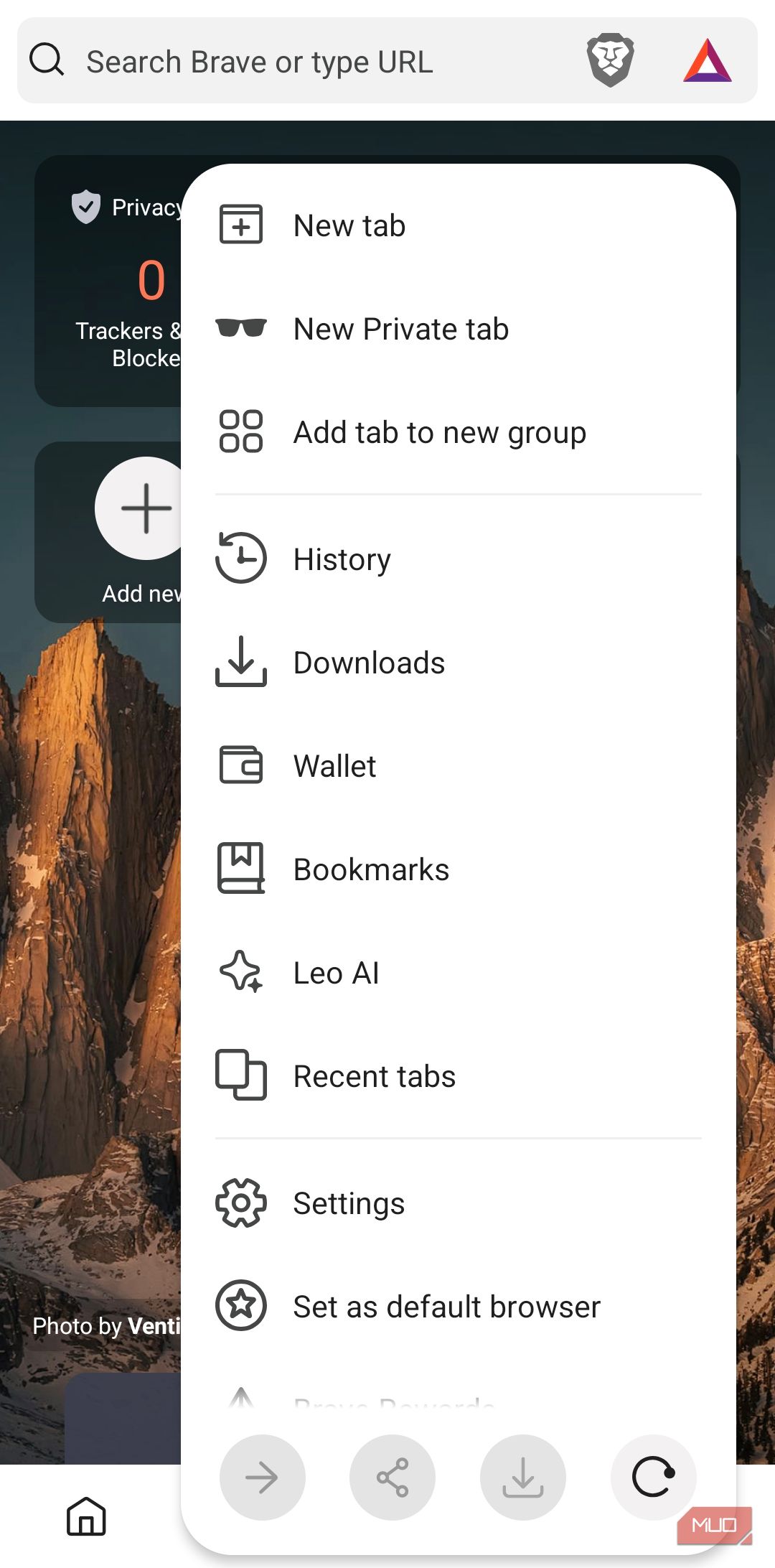Choose Add tab to new group

pos(440,433)
